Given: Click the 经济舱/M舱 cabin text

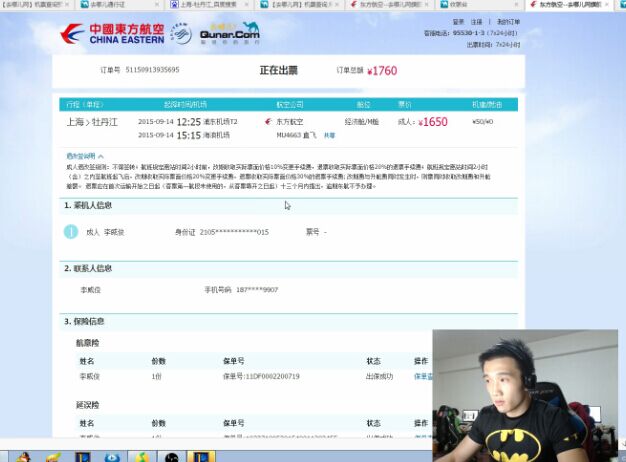Looking at the screenshot, I should pos(361,122).
